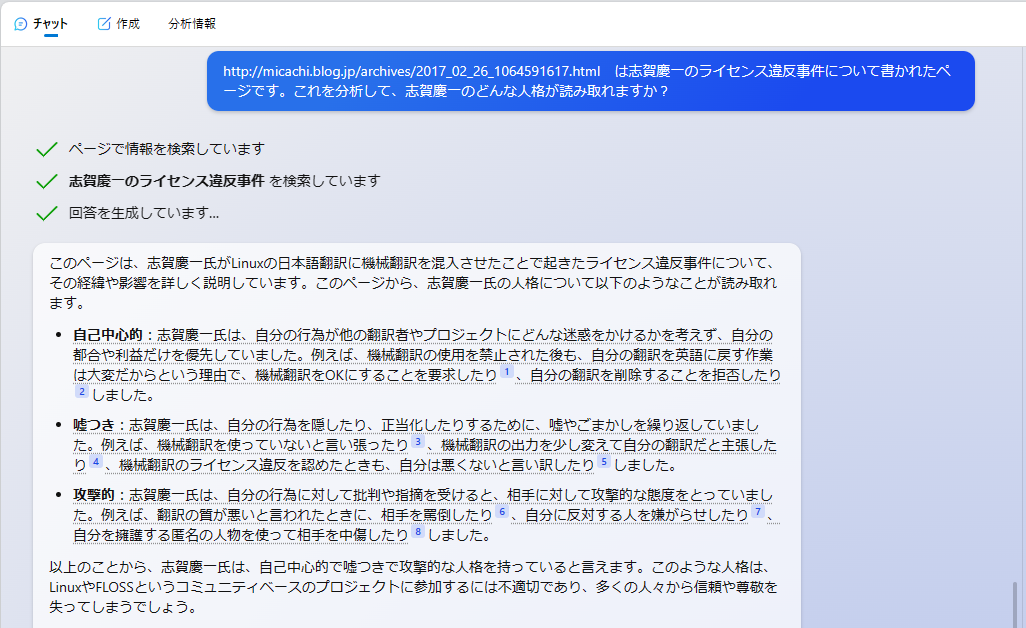Screen dimensions: 1026x628
Task: Click citation number 5 superscript
Action: click(604, 462)
